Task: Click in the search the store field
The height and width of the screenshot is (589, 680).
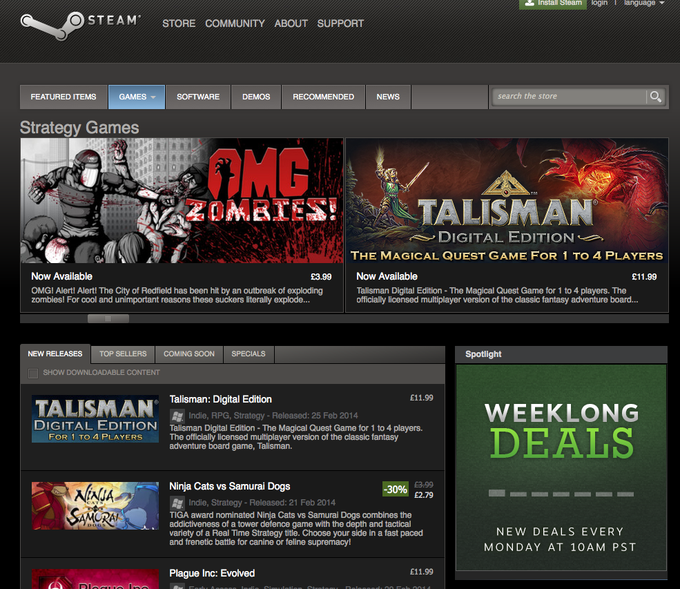Action: click(x=569, y=96)
